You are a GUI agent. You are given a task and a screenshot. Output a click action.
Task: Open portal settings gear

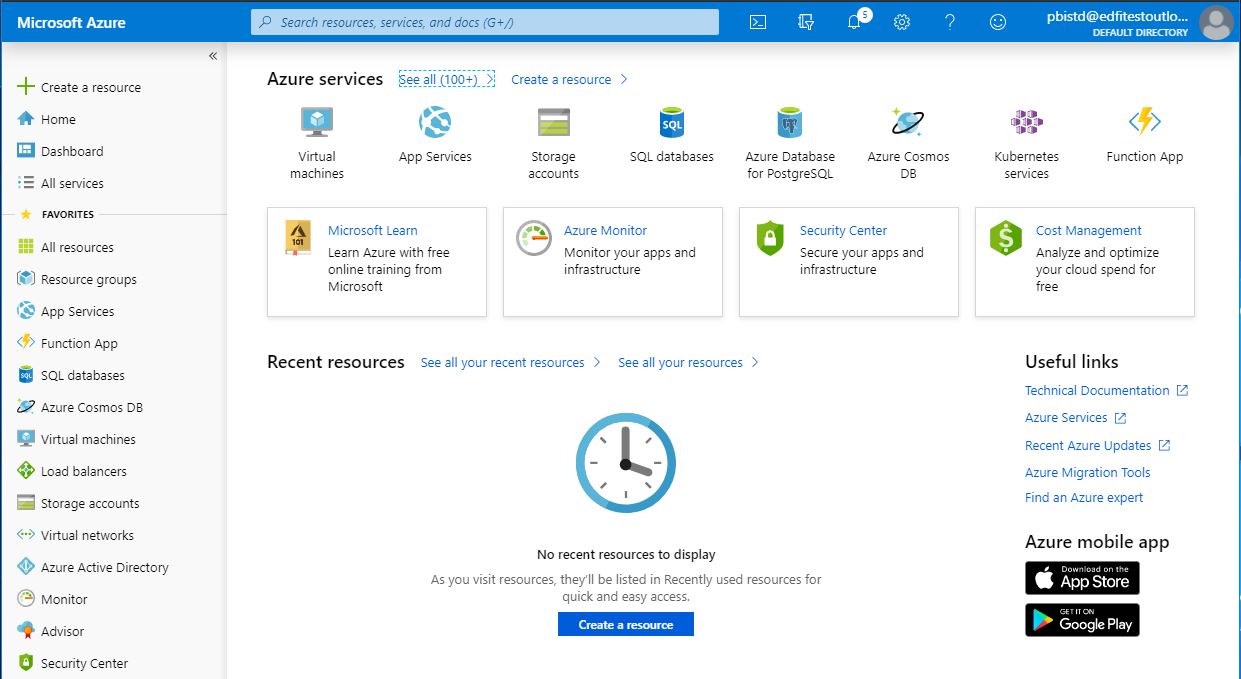pyautogui.click(x=902, y=22)
